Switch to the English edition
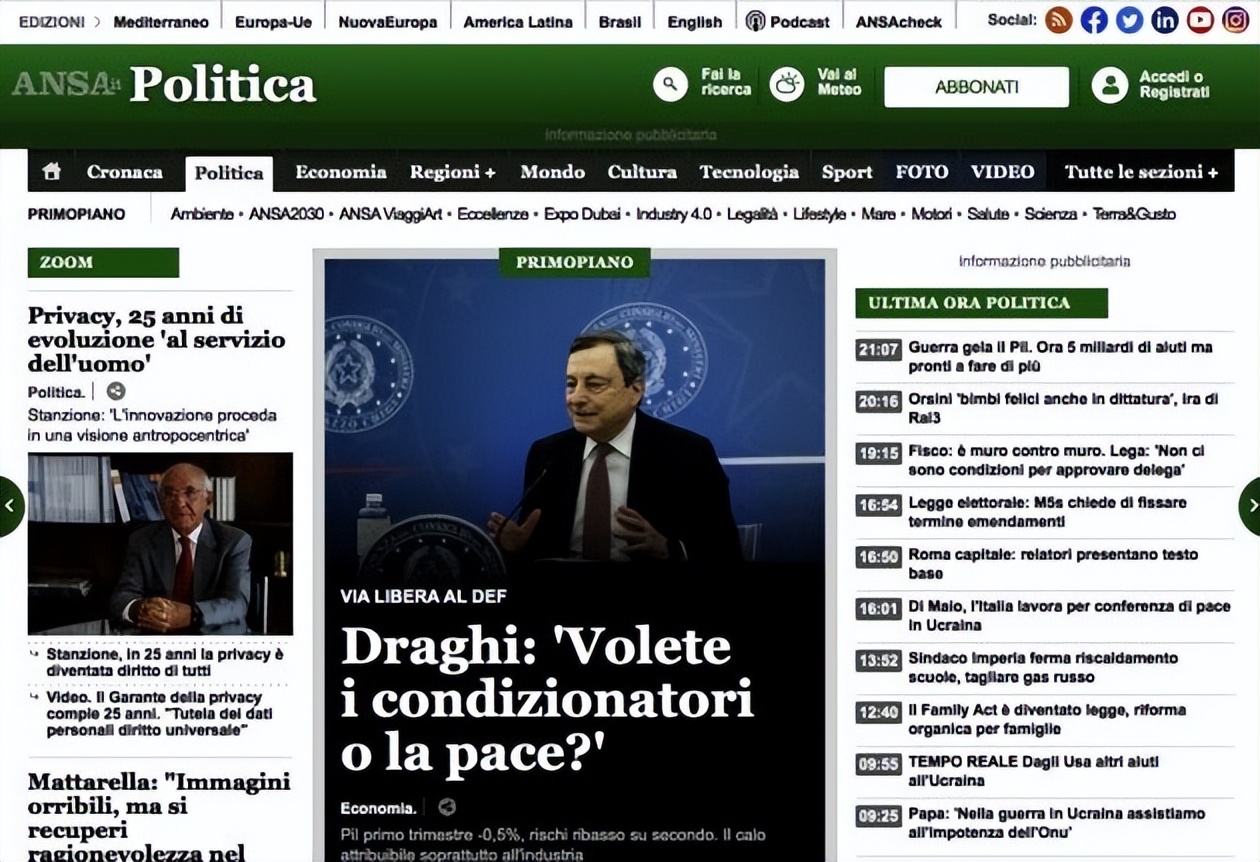Image resolution: width=1260 pixels, height=862 pixels. pyautogui.click(x=695, y=21)
